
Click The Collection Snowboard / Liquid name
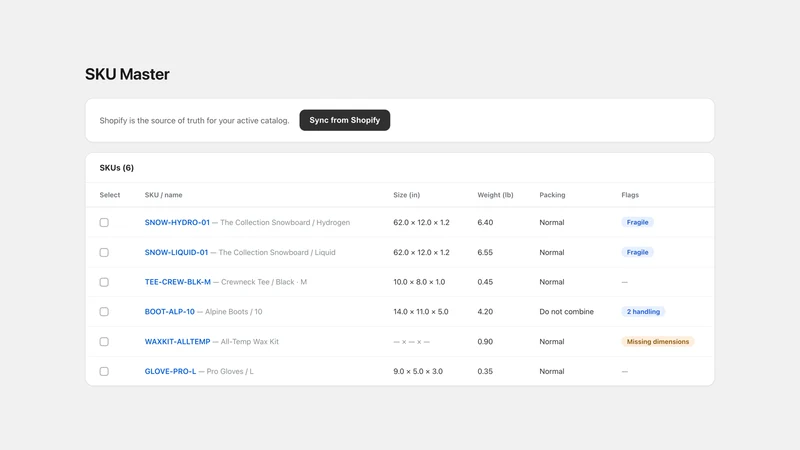click(x=277, y=253)
